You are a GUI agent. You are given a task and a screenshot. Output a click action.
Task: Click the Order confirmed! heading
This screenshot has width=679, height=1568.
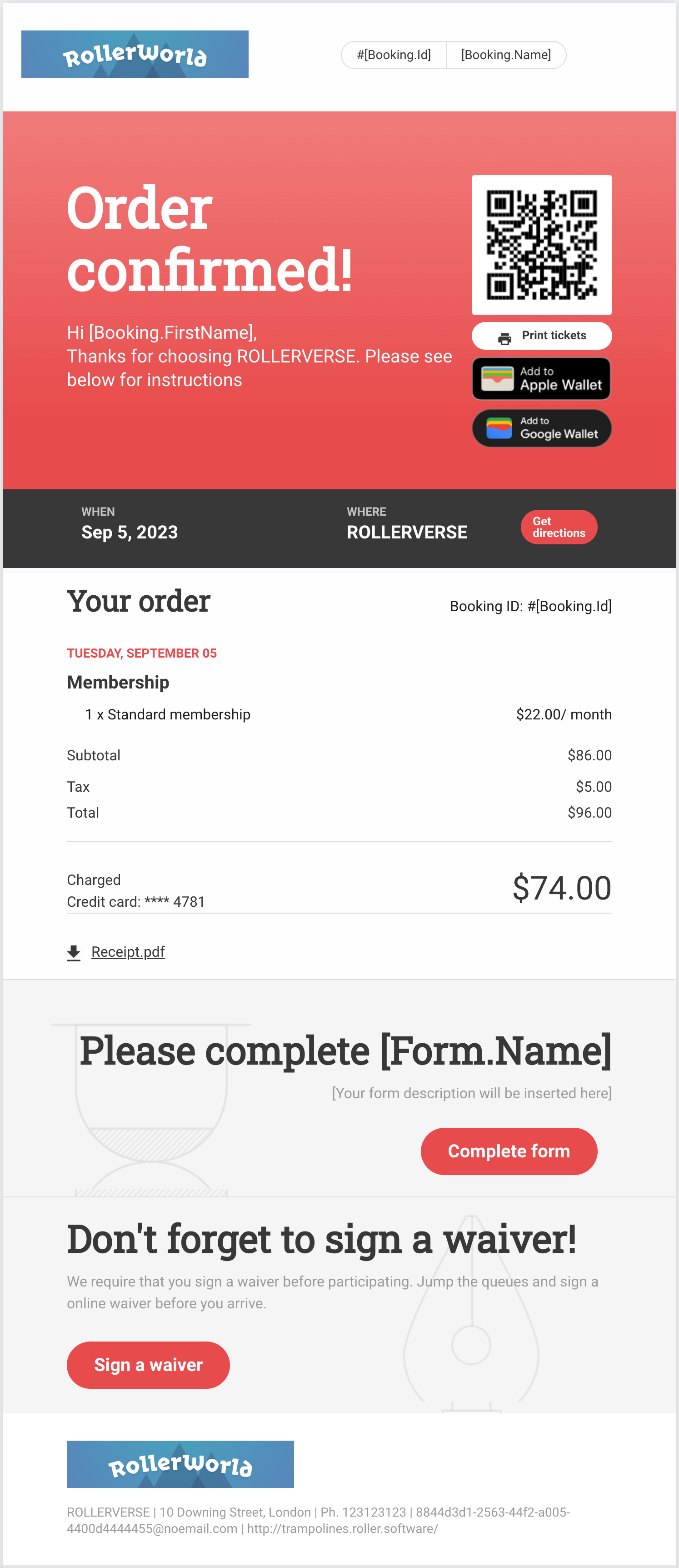pos(210,239)
